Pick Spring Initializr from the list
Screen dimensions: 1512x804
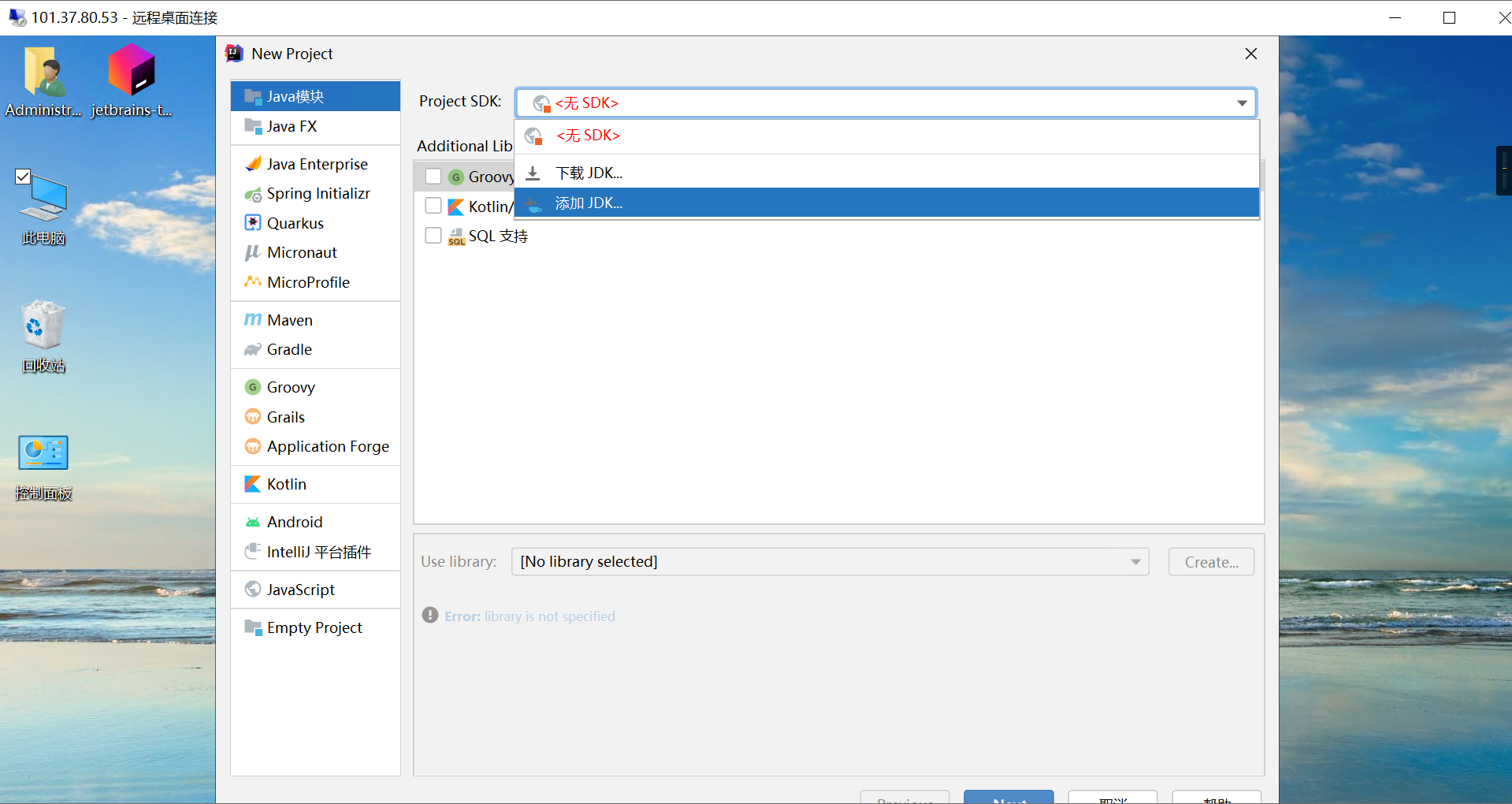[315, 193]
